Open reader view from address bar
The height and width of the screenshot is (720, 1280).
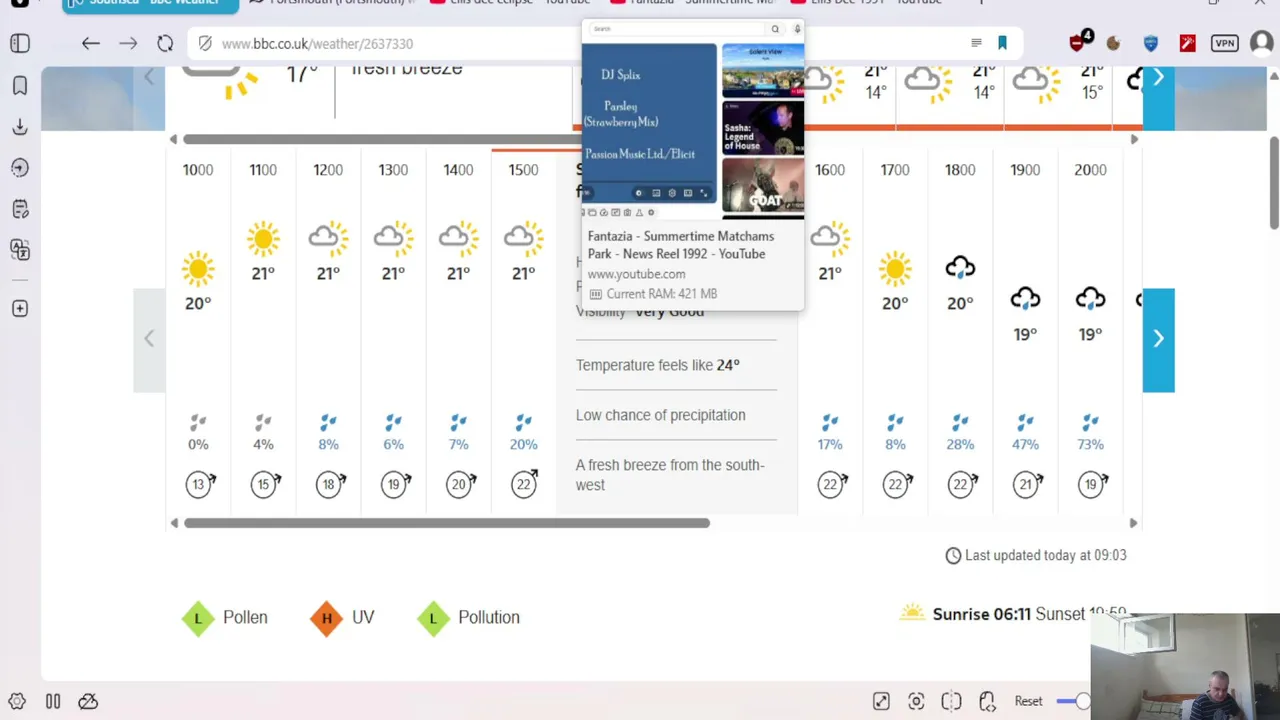click(976, 43)
